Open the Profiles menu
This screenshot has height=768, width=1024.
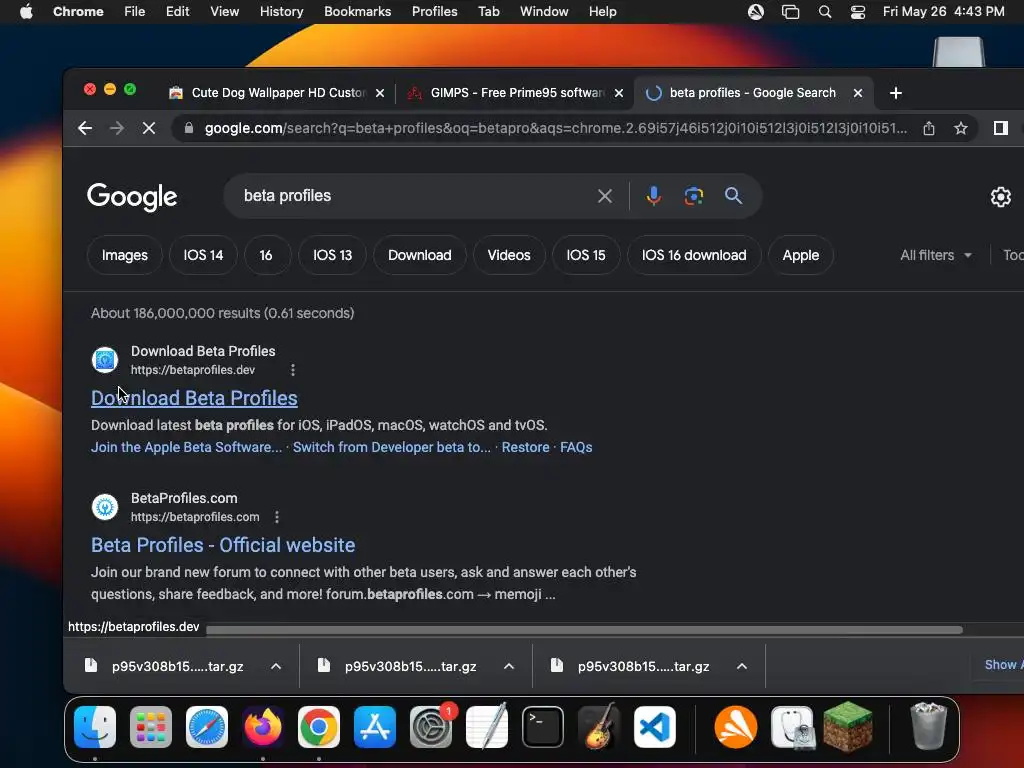tap(434, 12)
